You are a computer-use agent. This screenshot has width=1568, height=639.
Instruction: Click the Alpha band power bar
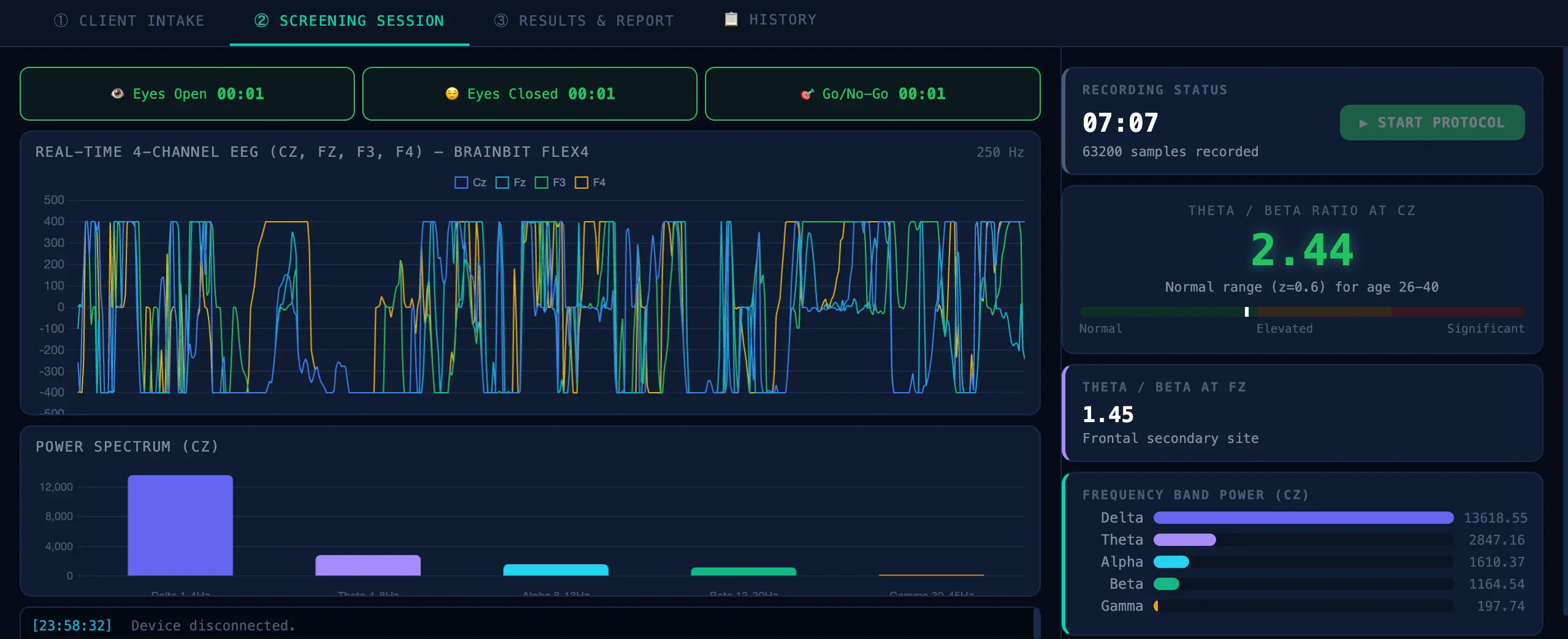pyautogui.click(x=1171, y=562)
